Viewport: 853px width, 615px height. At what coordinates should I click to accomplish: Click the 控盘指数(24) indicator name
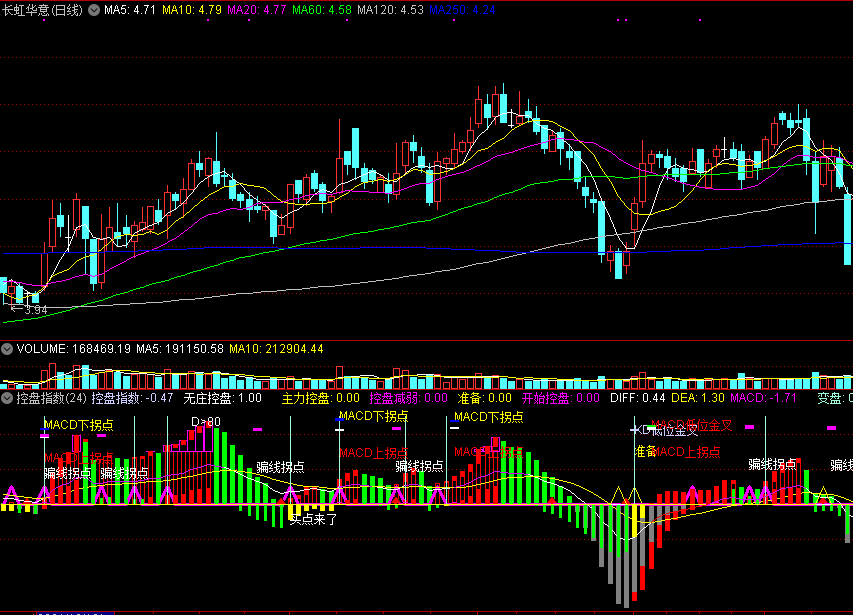click(51, 398)
